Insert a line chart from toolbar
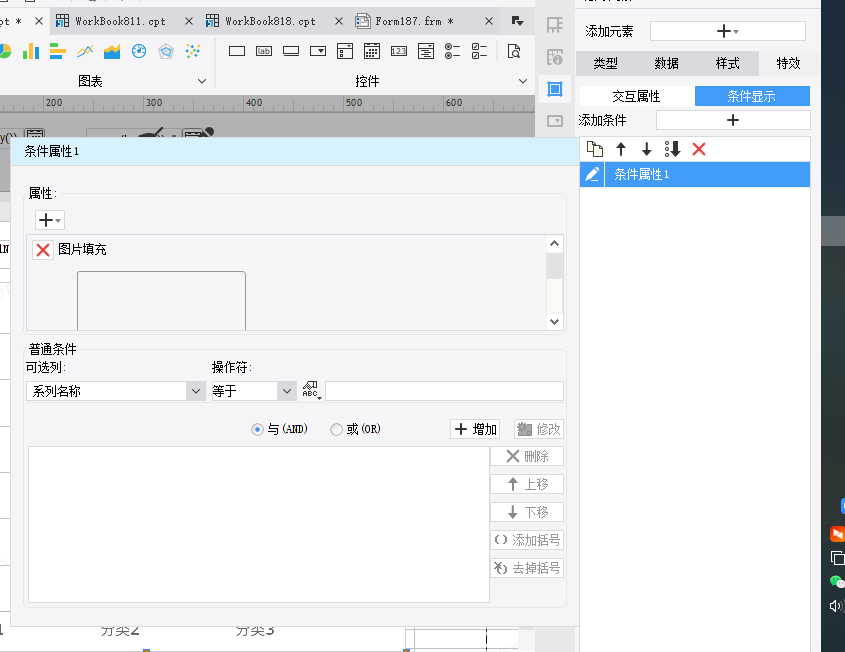Viewport: 845px width, 652px height. (x=85, y=51)
